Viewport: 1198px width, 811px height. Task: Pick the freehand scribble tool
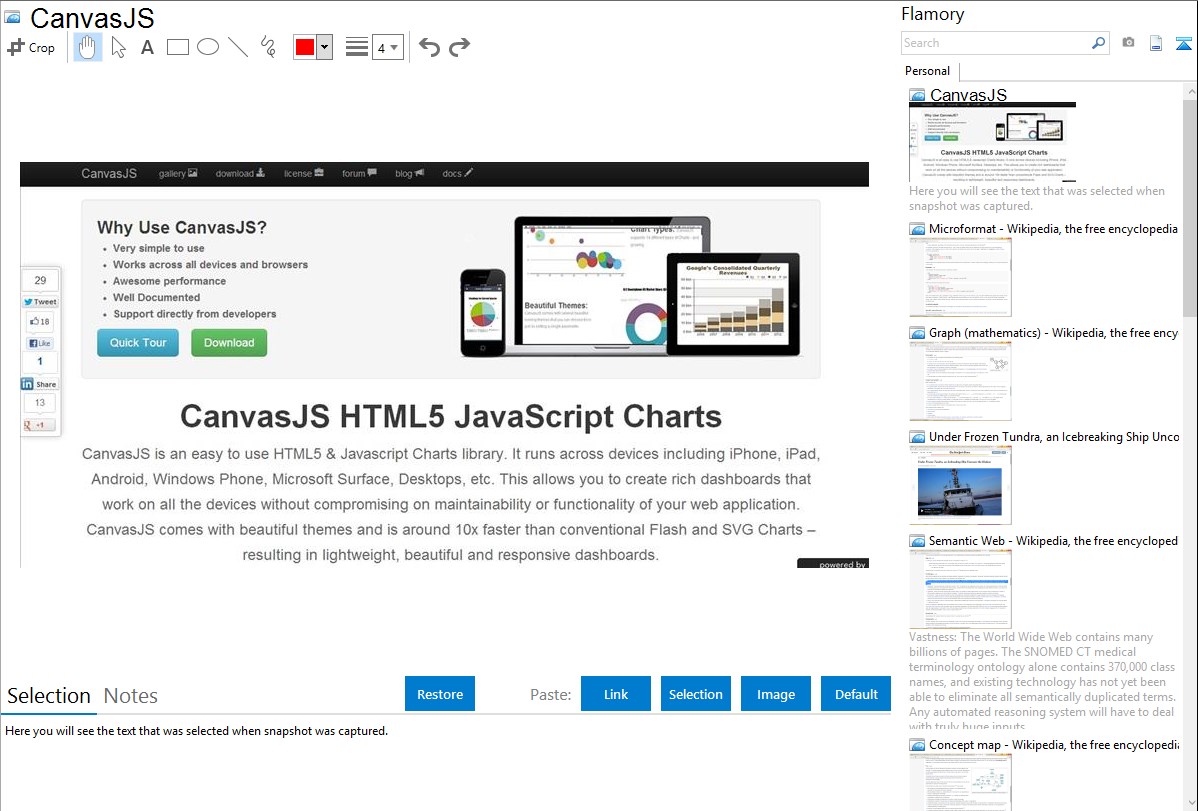tap(268, 47)
